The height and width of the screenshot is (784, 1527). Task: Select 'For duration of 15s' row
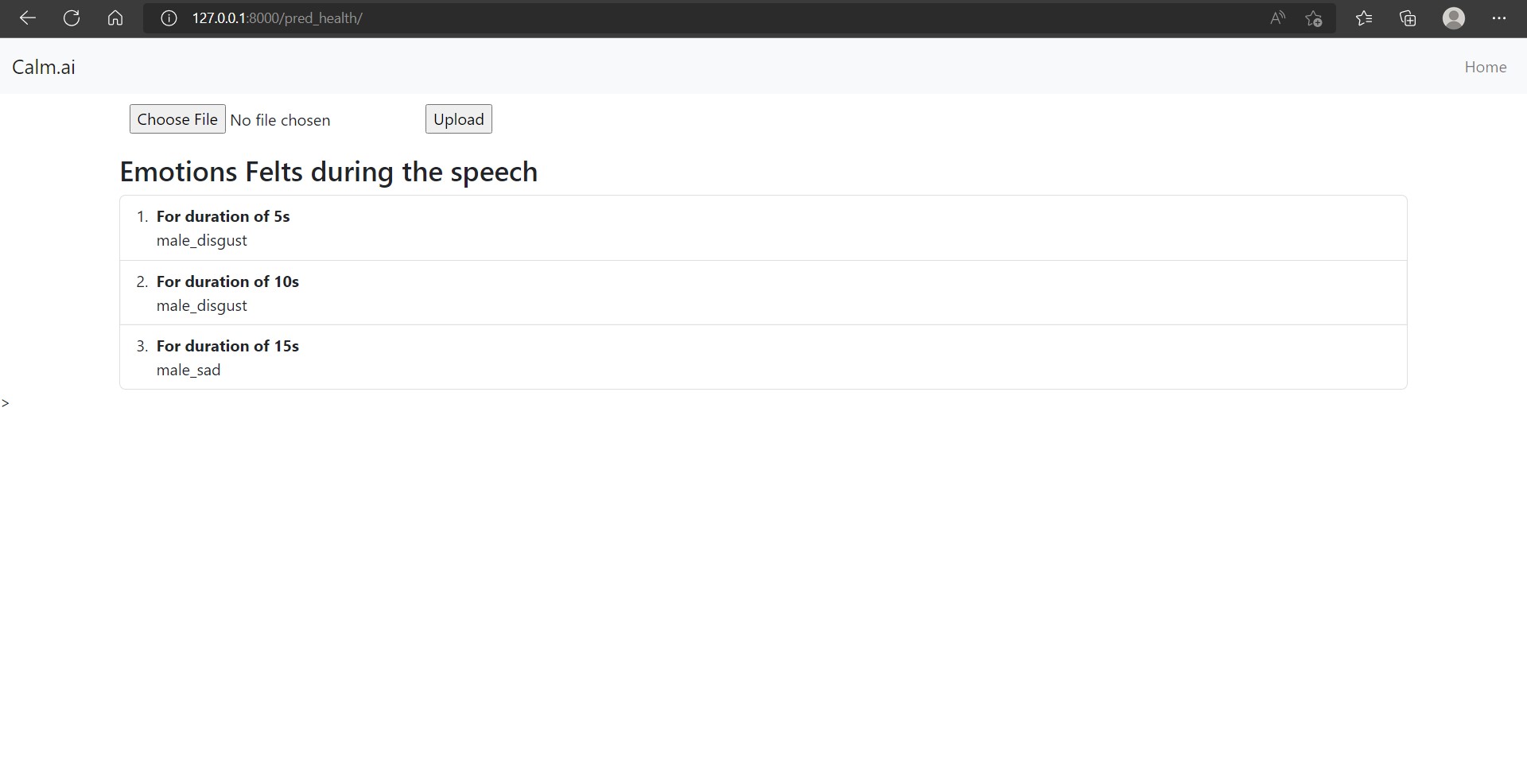tap(763, 357)
